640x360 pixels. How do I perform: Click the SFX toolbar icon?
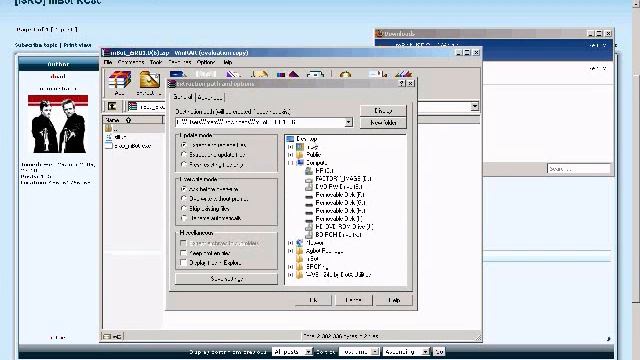[403, 74]
